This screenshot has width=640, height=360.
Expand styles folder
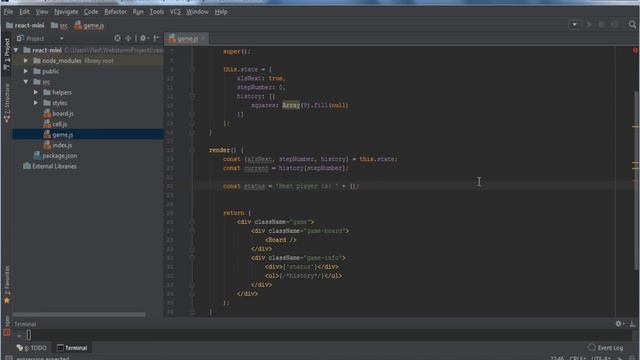36,103
